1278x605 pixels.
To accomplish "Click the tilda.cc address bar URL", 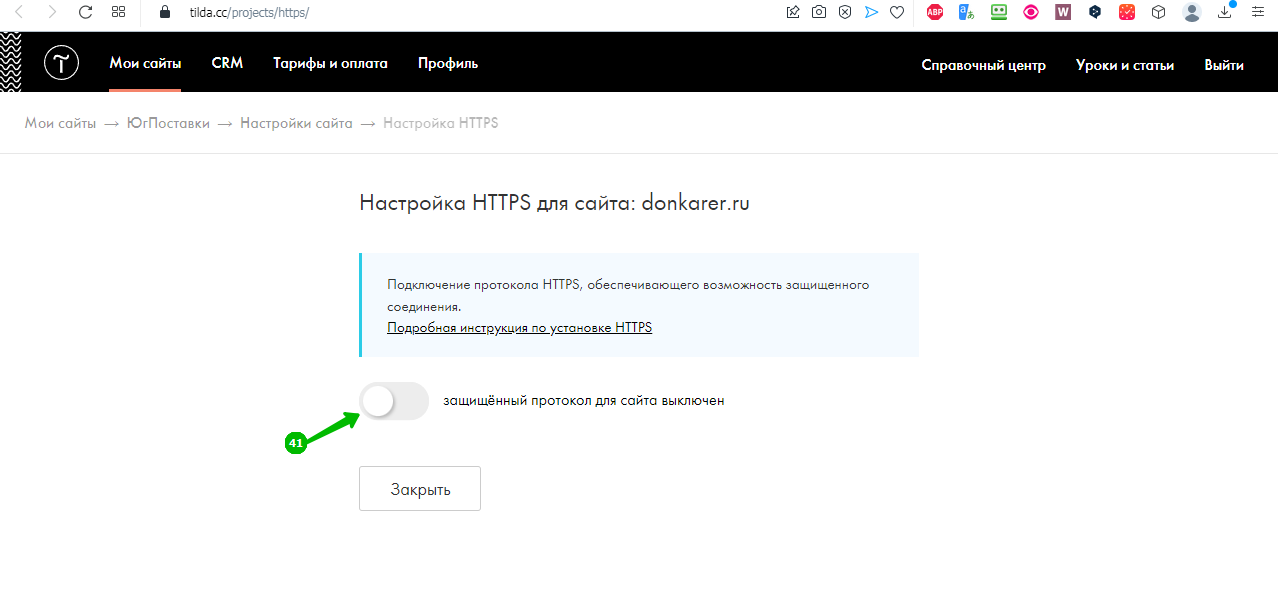I will coord(249,13).
